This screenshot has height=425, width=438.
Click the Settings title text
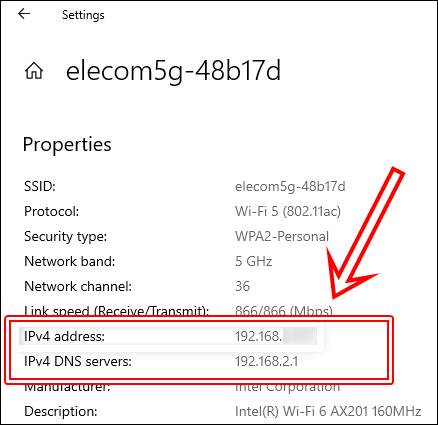tap(83, 15)
